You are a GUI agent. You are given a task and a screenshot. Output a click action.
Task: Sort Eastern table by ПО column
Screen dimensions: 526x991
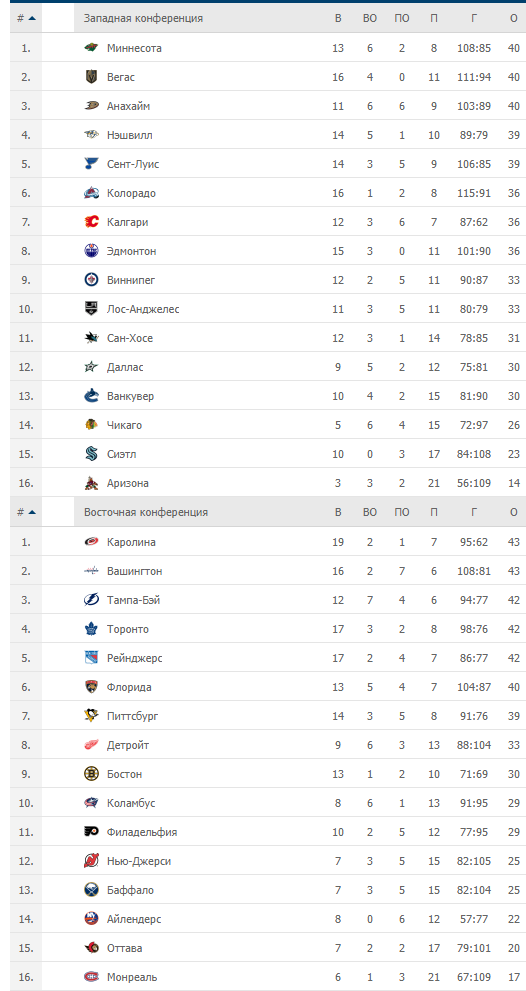pos(401,513)
